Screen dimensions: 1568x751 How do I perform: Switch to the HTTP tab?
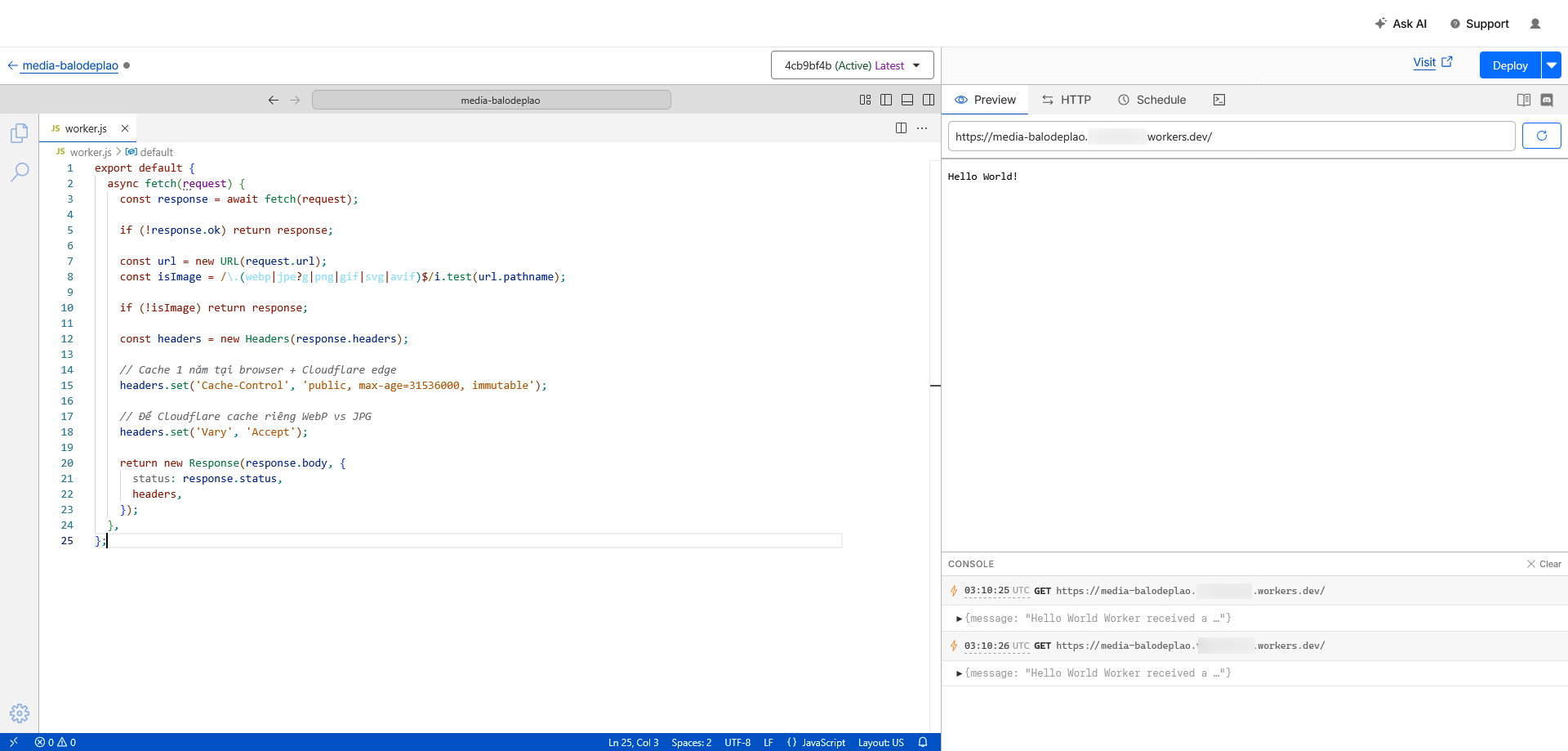(x=1067, y=100)
